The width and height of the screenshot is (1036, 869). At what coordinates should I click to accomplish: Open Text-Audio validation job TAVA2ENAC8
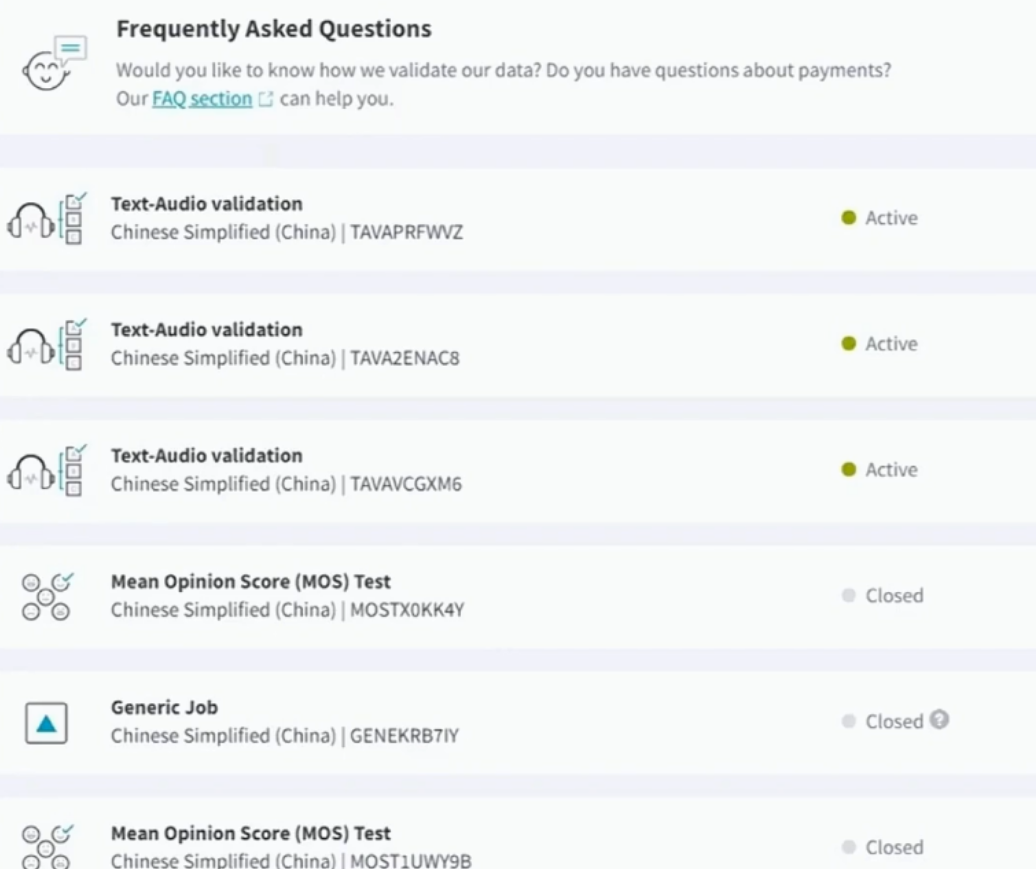[206, 330]
